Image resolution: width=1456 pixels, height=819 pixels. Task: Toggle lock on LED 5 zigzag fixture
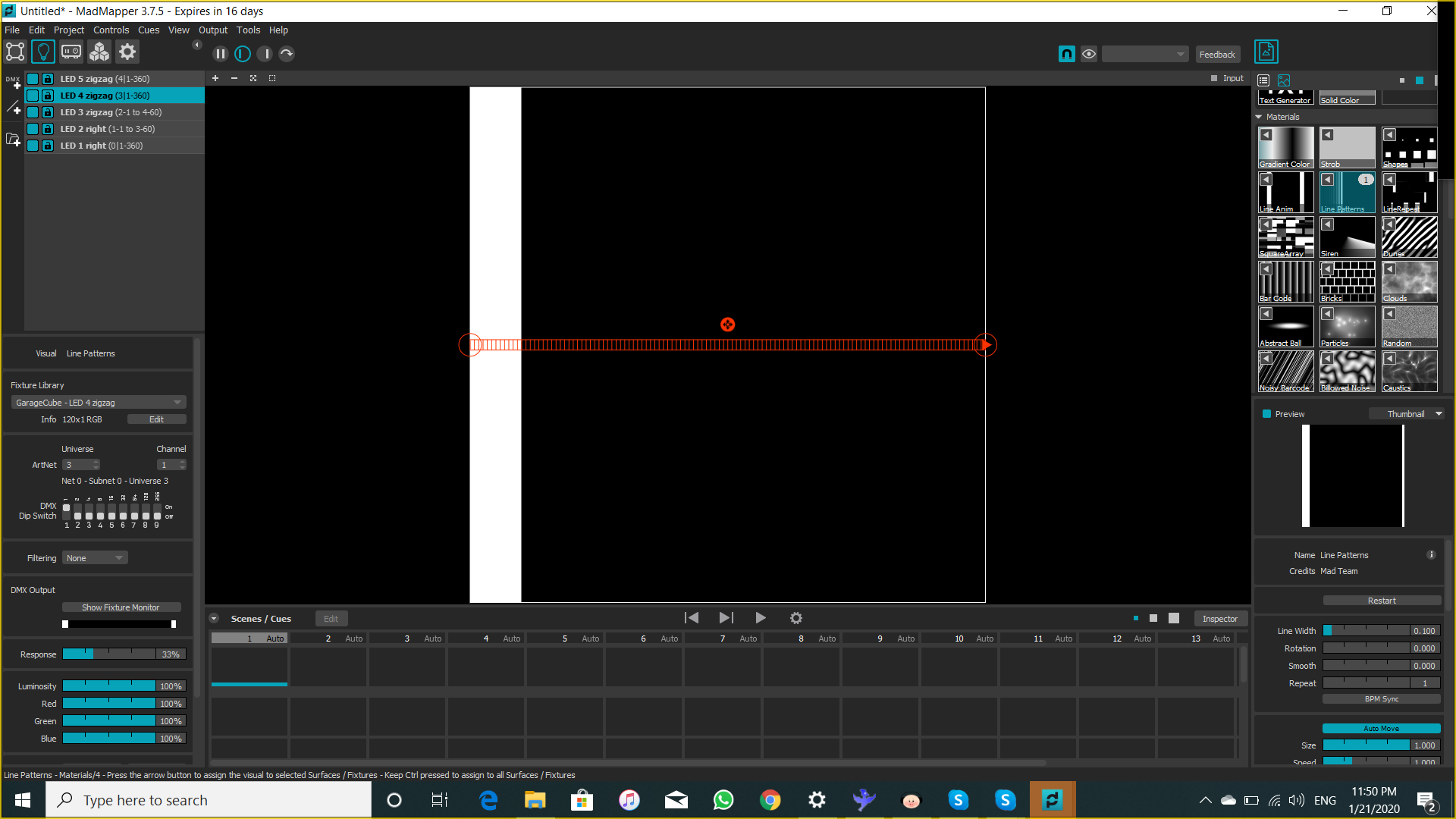(x=48, y=79)
